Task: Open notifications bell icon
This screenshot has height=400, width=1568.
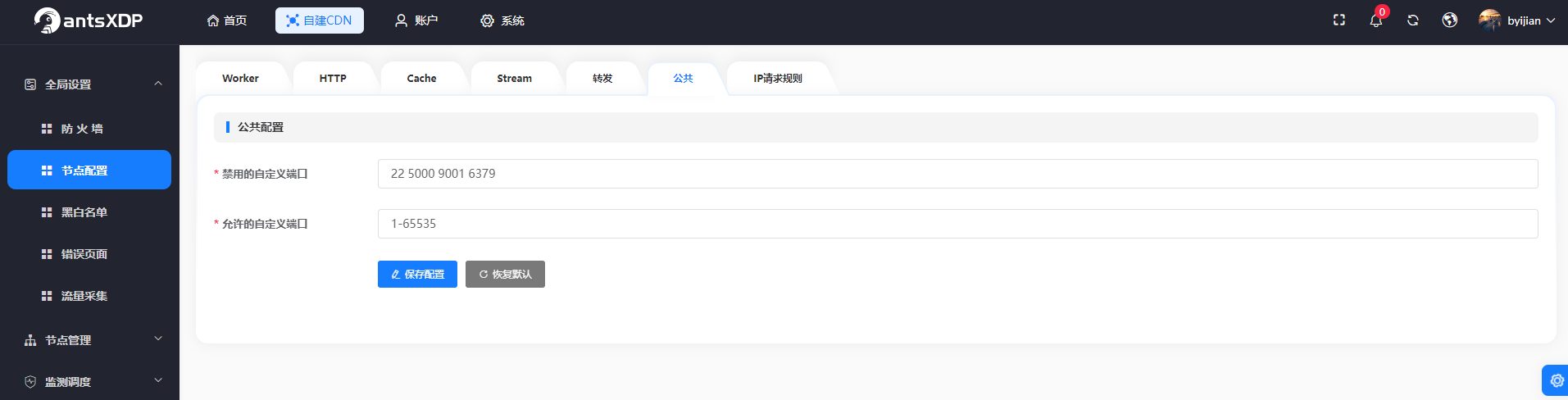Action: pos(1376,20)
